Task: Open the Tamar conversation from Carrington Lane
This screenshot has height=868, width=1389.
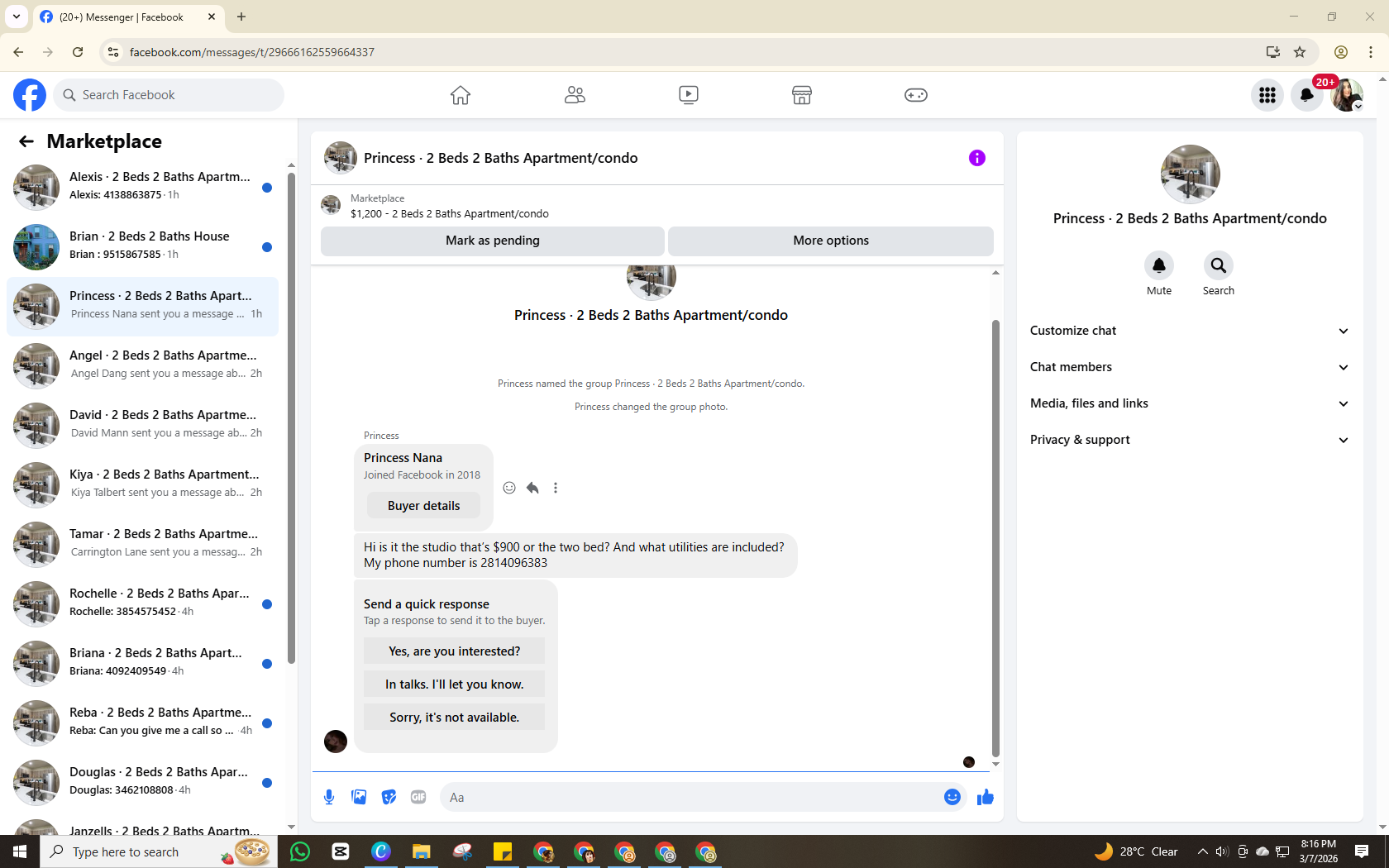Action: tap(142, 545)
